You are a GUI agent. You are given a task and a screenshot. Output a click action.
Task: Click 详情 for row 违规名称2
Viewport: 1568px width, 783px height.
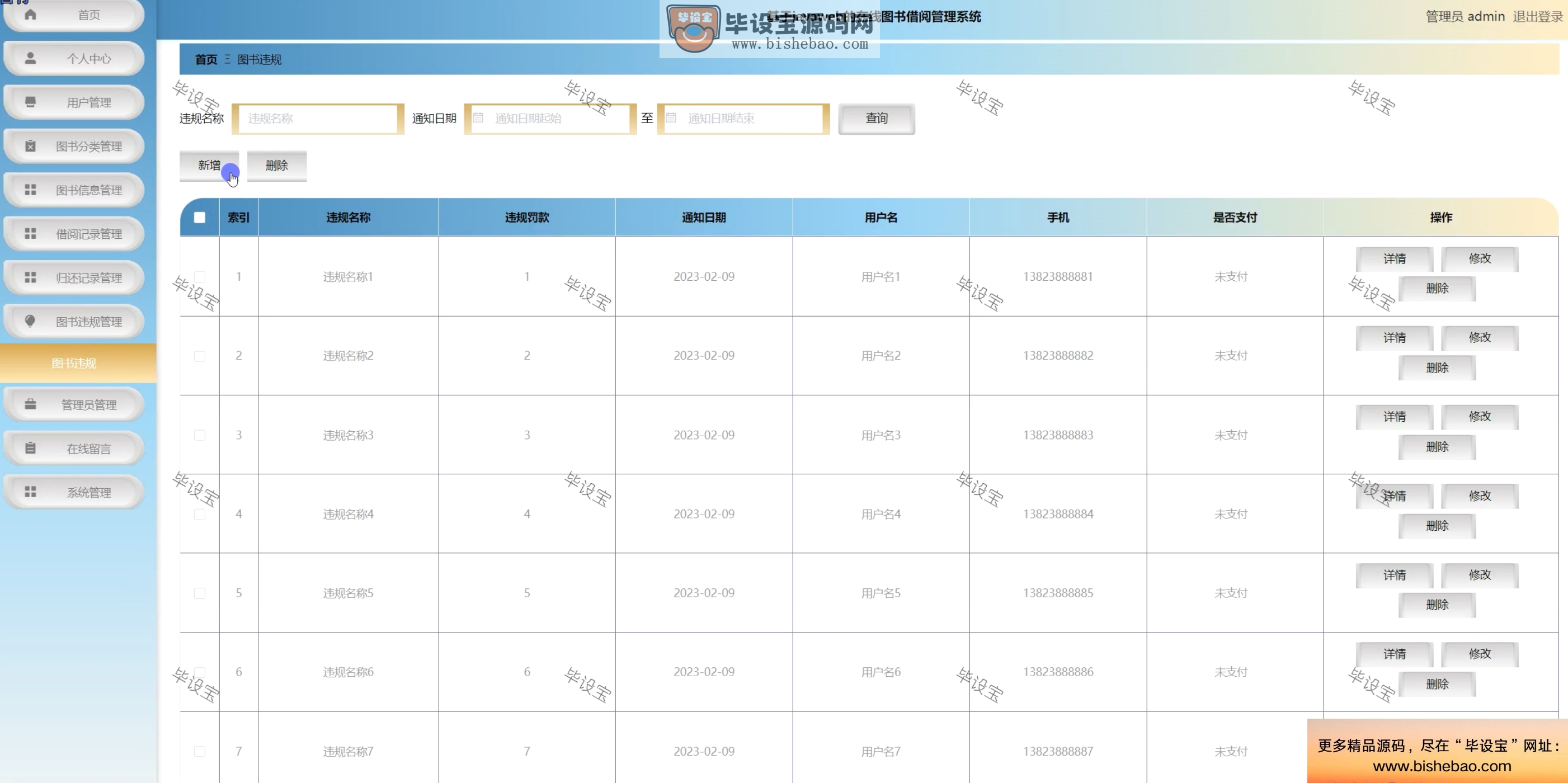(x=1394, y=338)
